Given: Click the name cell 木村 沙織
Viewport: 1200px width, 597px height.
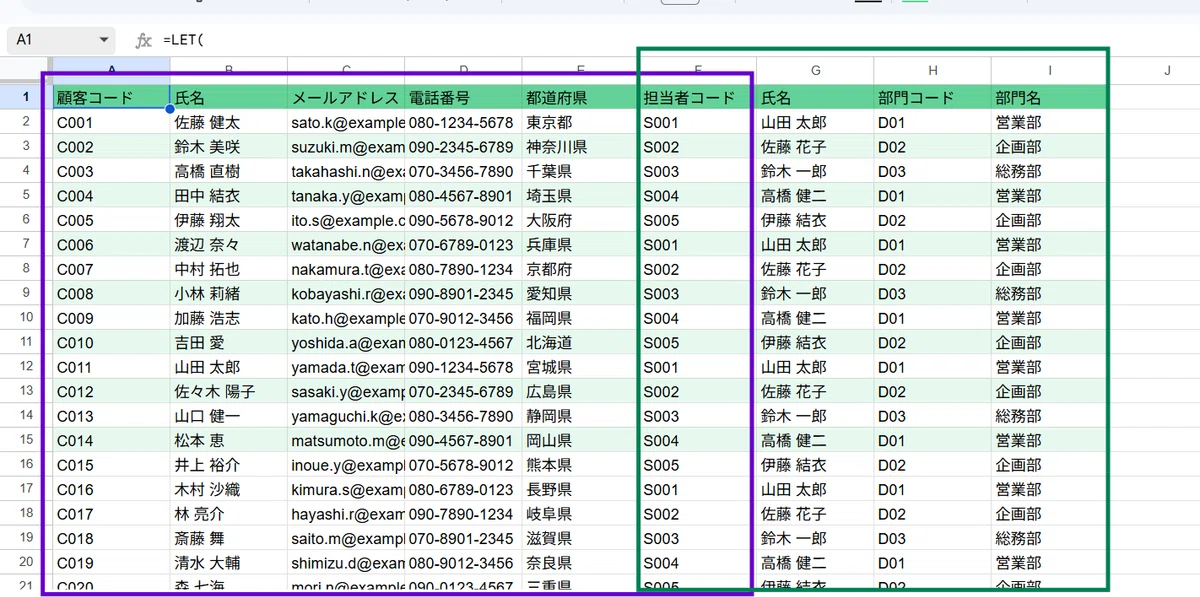Looking at the screenshot, I should tap(229, 490).
